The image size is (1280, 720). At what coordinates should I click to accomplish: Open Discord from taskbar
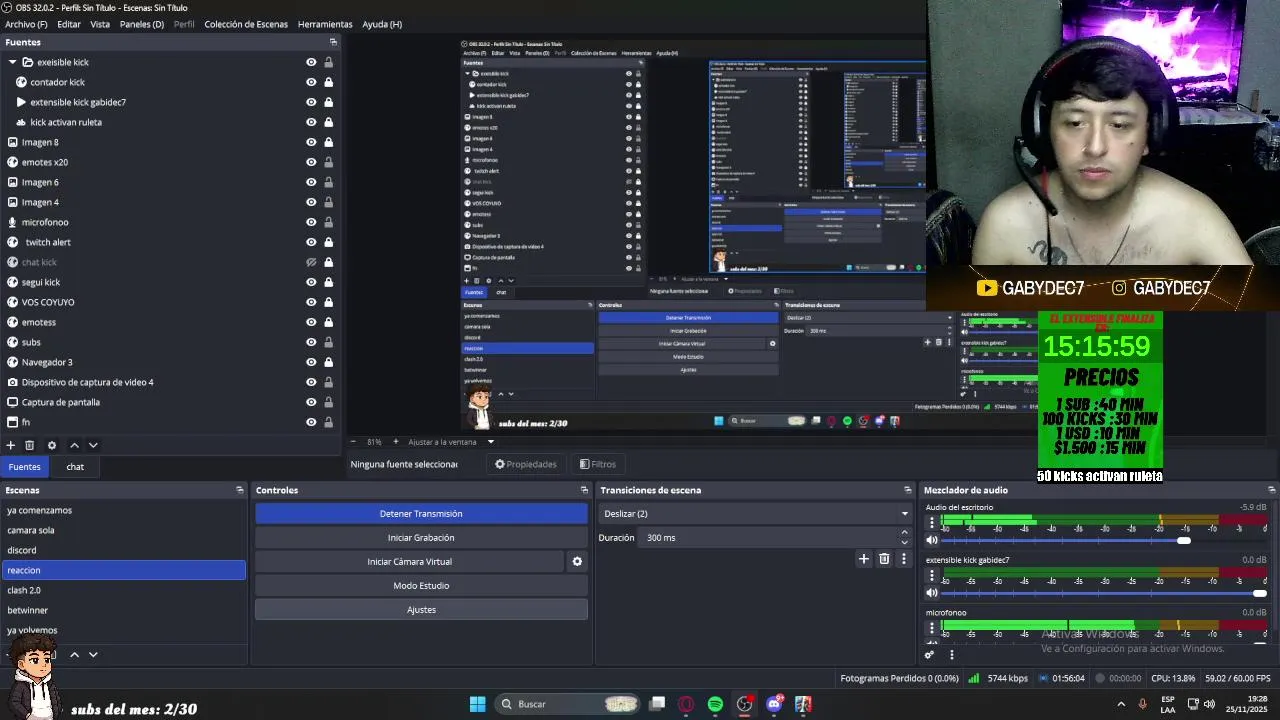click(774, 704)
